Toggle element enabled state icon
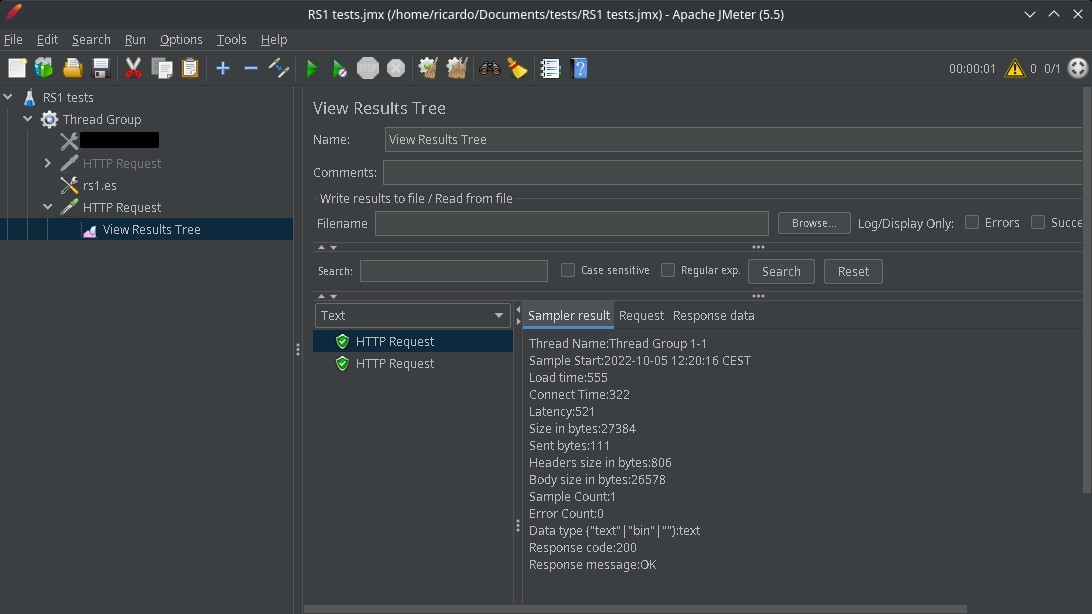The width and height of the screenshot is (1092, 614). click(279, 68)
